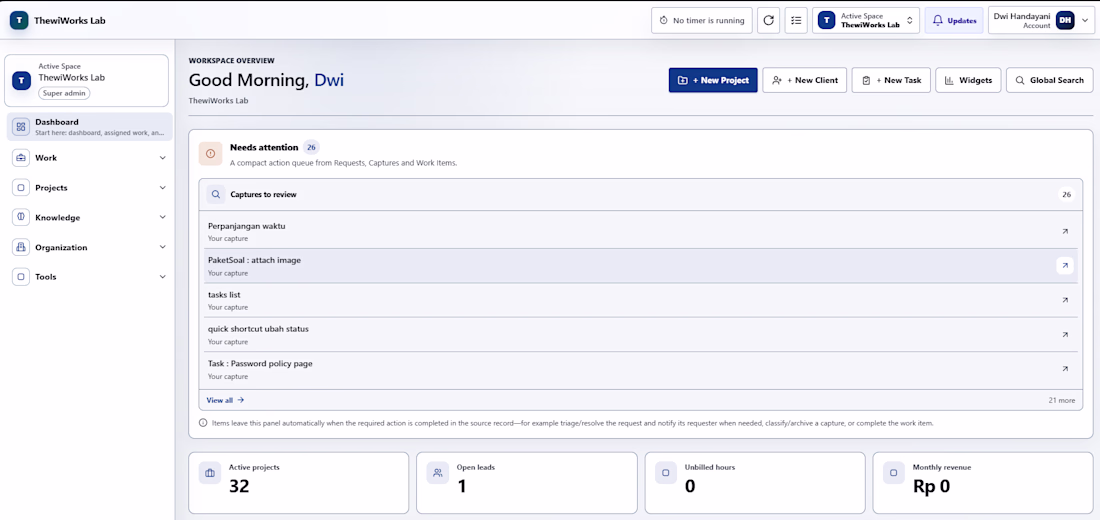Viewport: 1100px width, 520px height.
Task: Click the tasks list capture title
Action: [224, 295]
